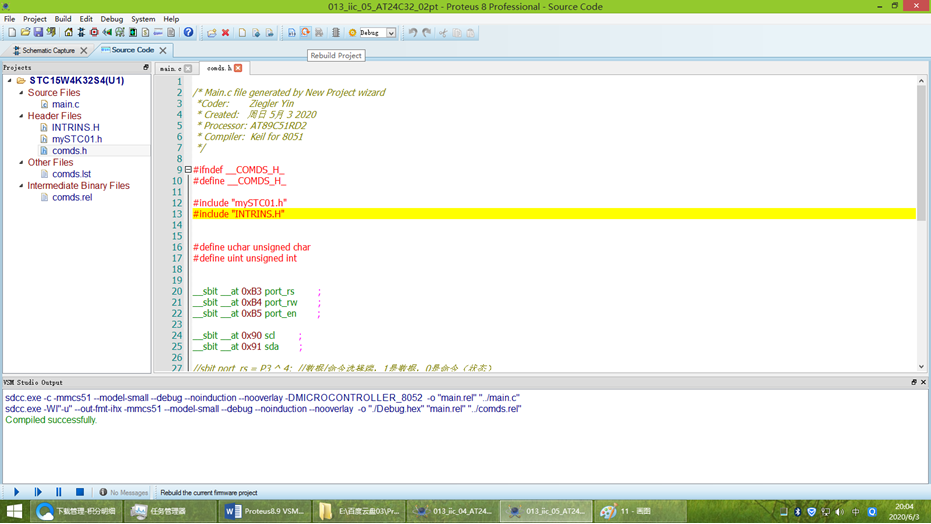Open the System menu

tap(143, 19)
